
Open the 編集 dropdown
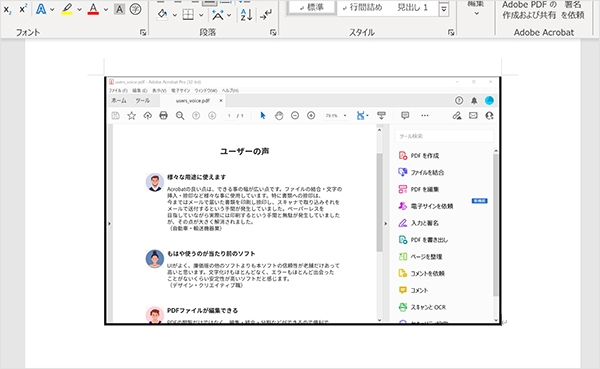[476, 8]
